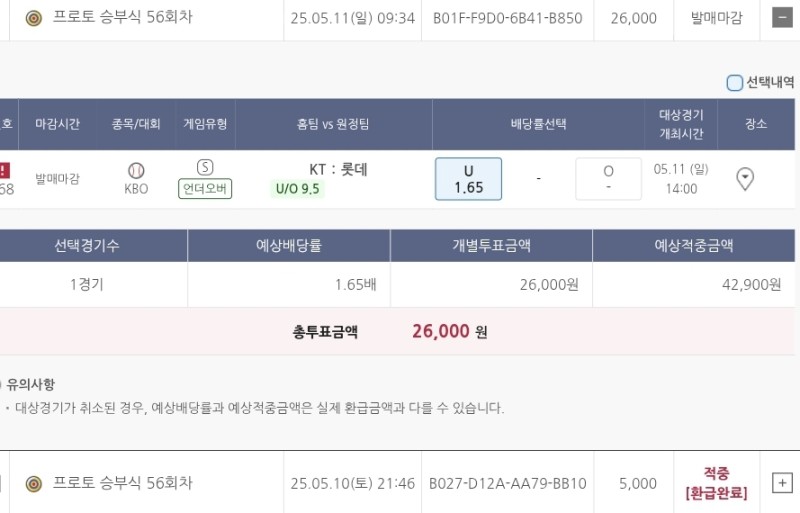This screenshot has width=800, height=513.
Task: Click the green U/O 9.5 handicap badge
Action: coord(298,188)
